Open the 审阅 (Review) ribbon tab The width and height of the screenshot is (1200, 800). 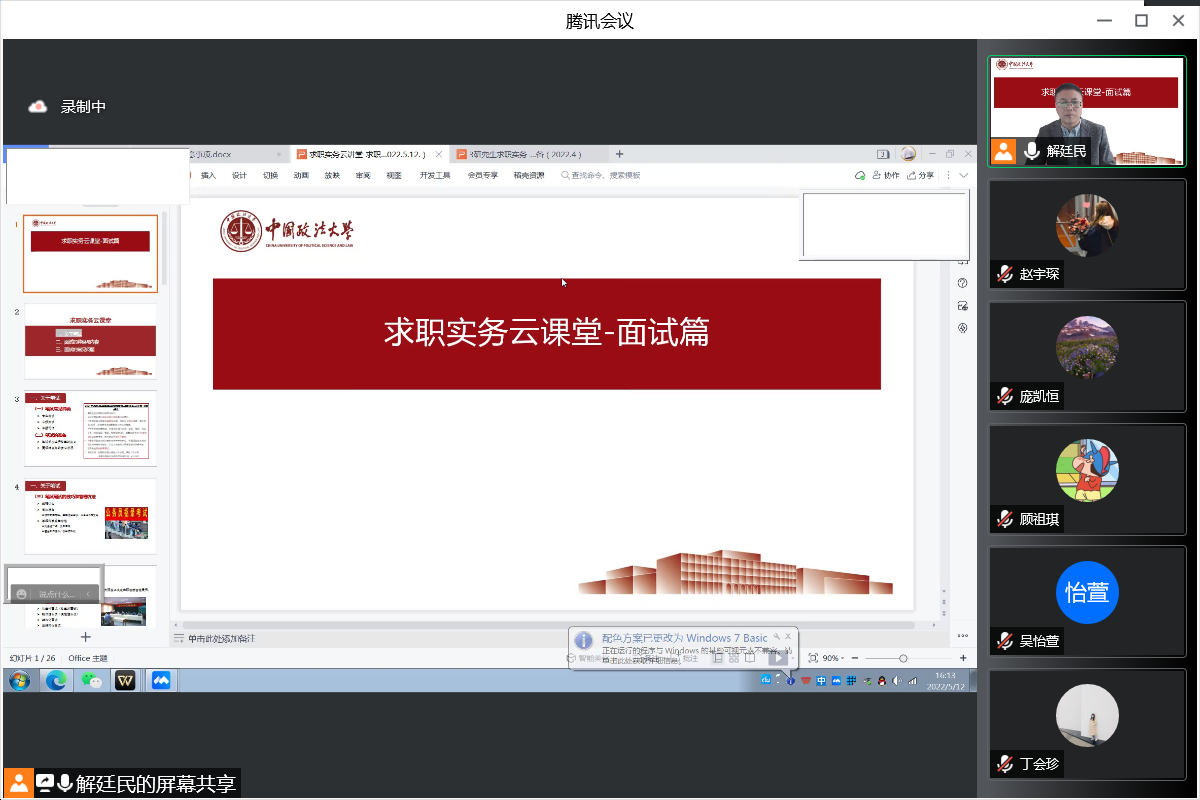pos(362,175)
